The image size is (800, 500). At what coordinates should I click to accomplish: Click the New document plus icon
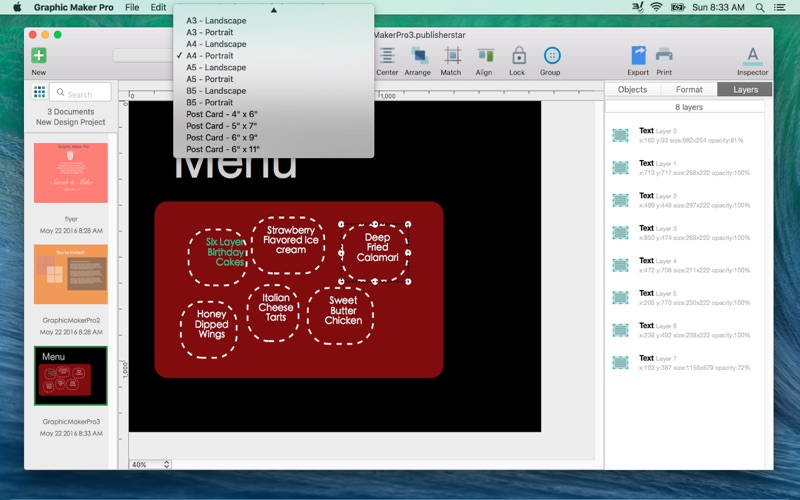[x=39, y=55]
